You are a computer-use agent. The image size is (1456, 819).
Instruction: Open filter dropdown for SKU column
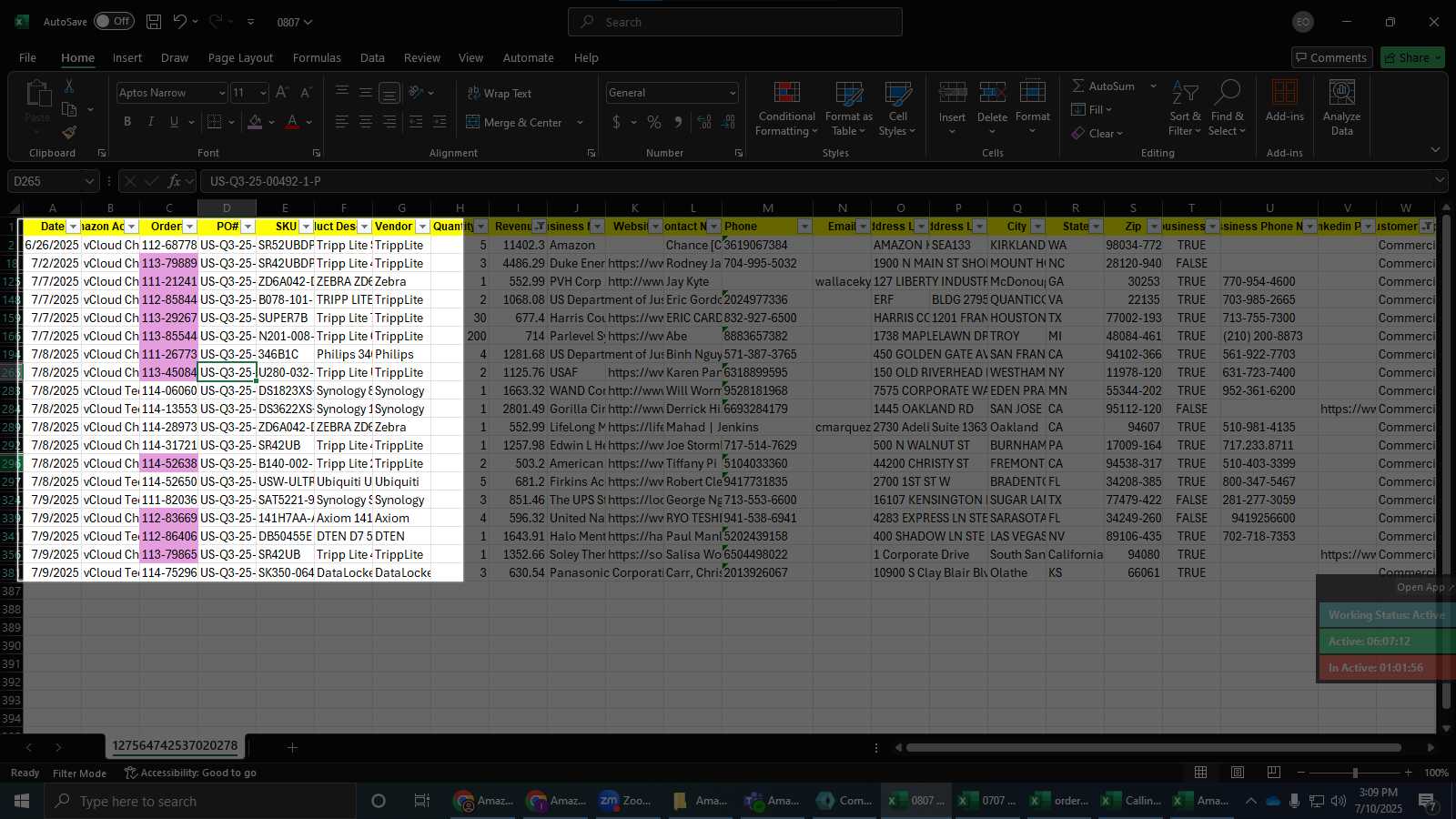306,227
